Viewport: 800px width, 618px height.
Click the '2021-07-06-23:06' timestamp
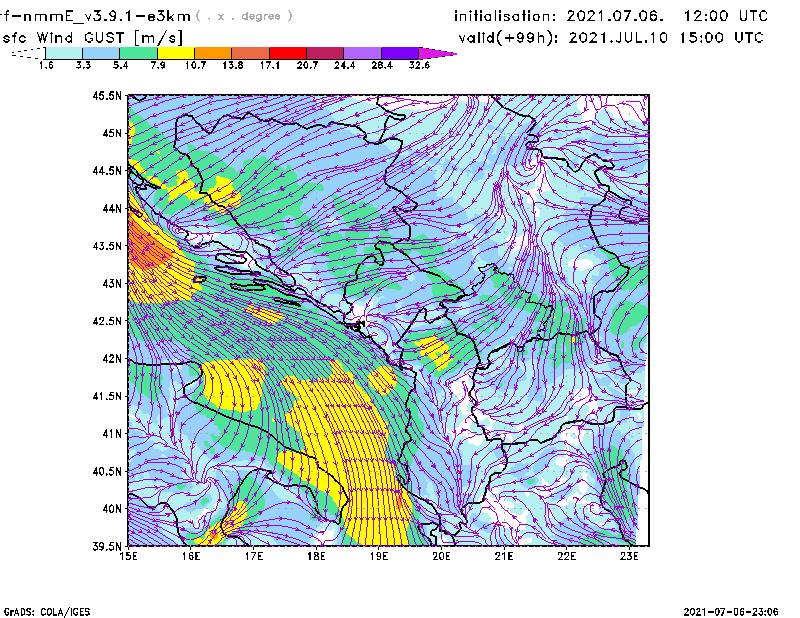(x=731, y=612)
